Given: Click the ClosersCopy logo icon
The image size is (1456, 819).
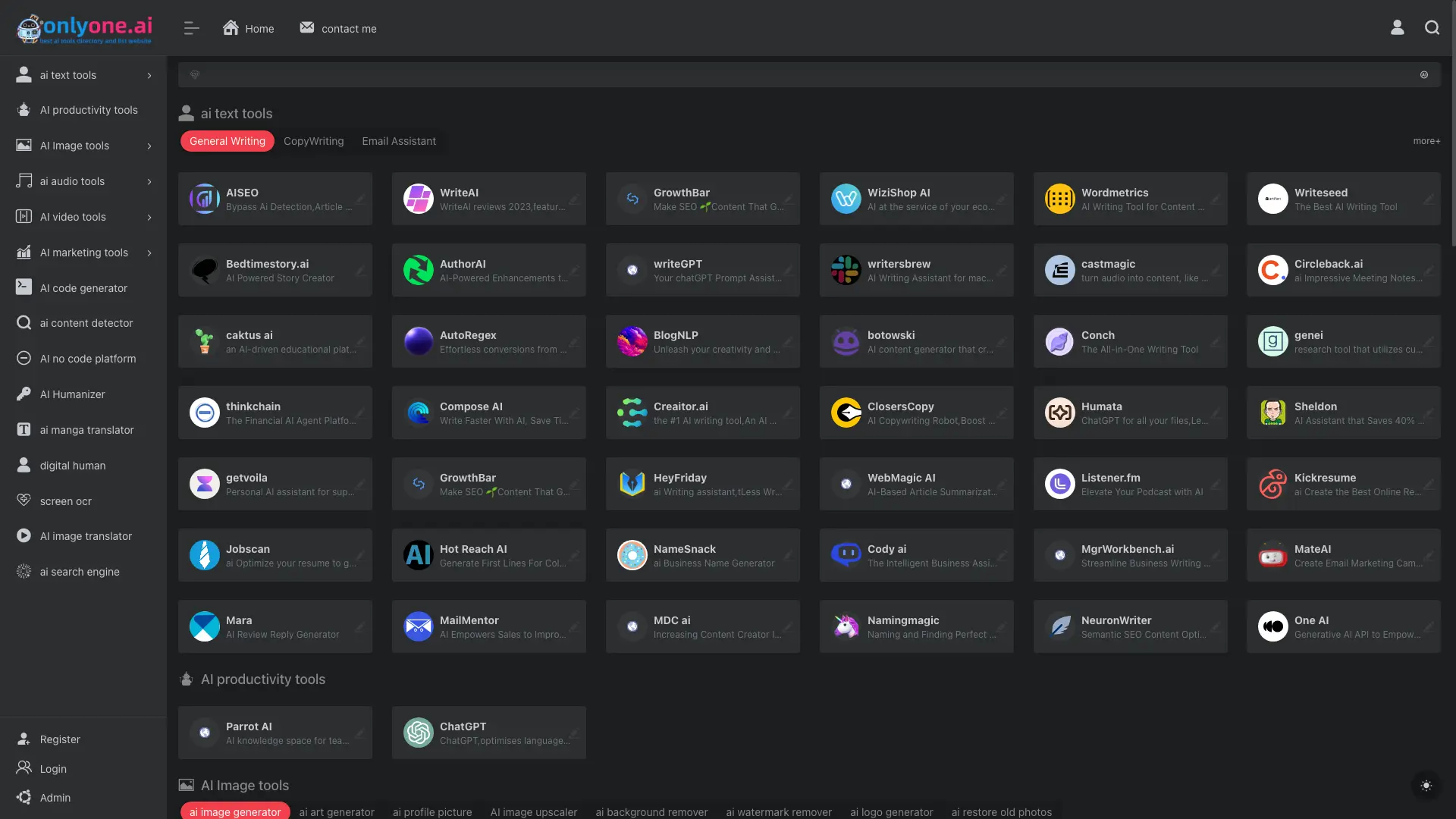Looking at the screenshot, I should click(846, 413).
